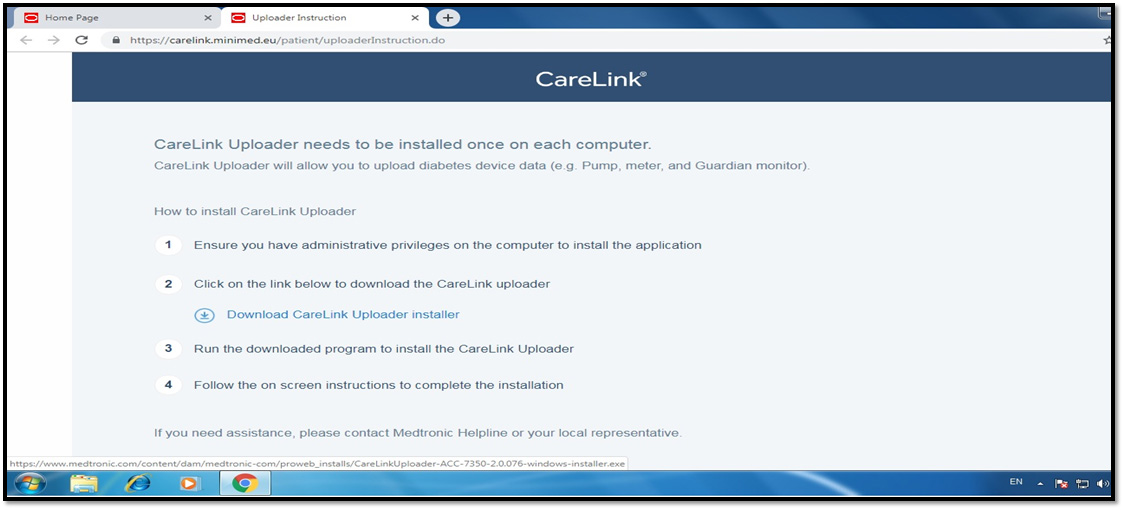Show hidden system tray icons
Viewport: 1124px width, 510px height.
(x=1041, y=484)
